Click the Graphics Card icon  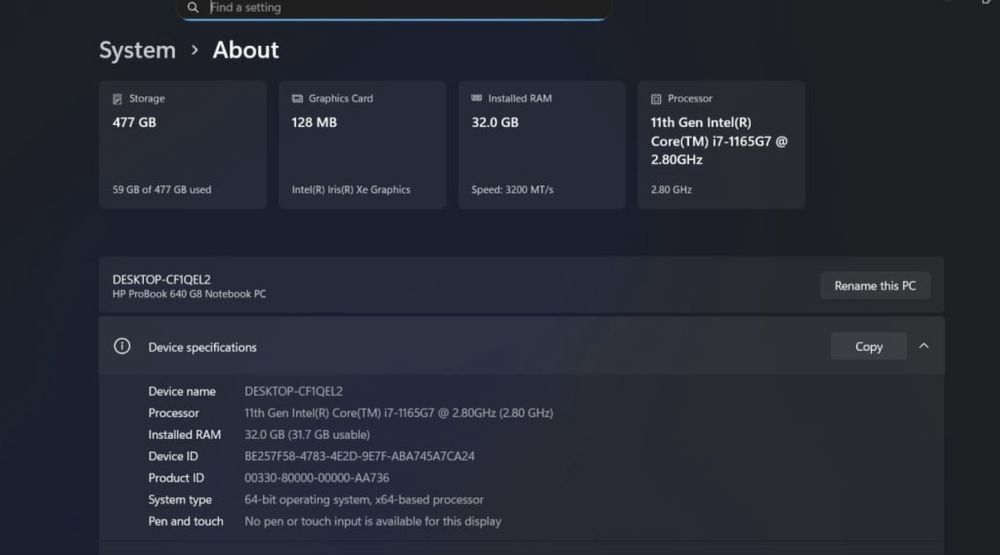coord(297,98)
